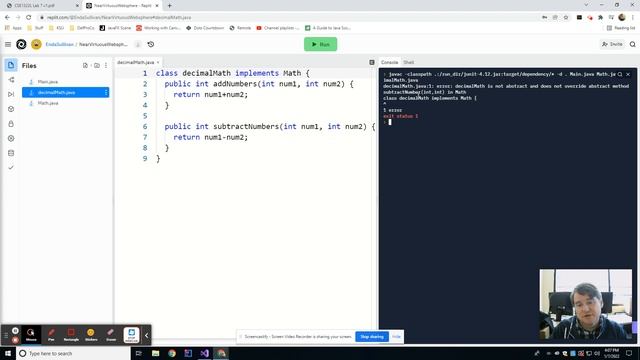Open the Settings gear sidebar icon
The height and width of the screenshot is (360, 640).
11,138
